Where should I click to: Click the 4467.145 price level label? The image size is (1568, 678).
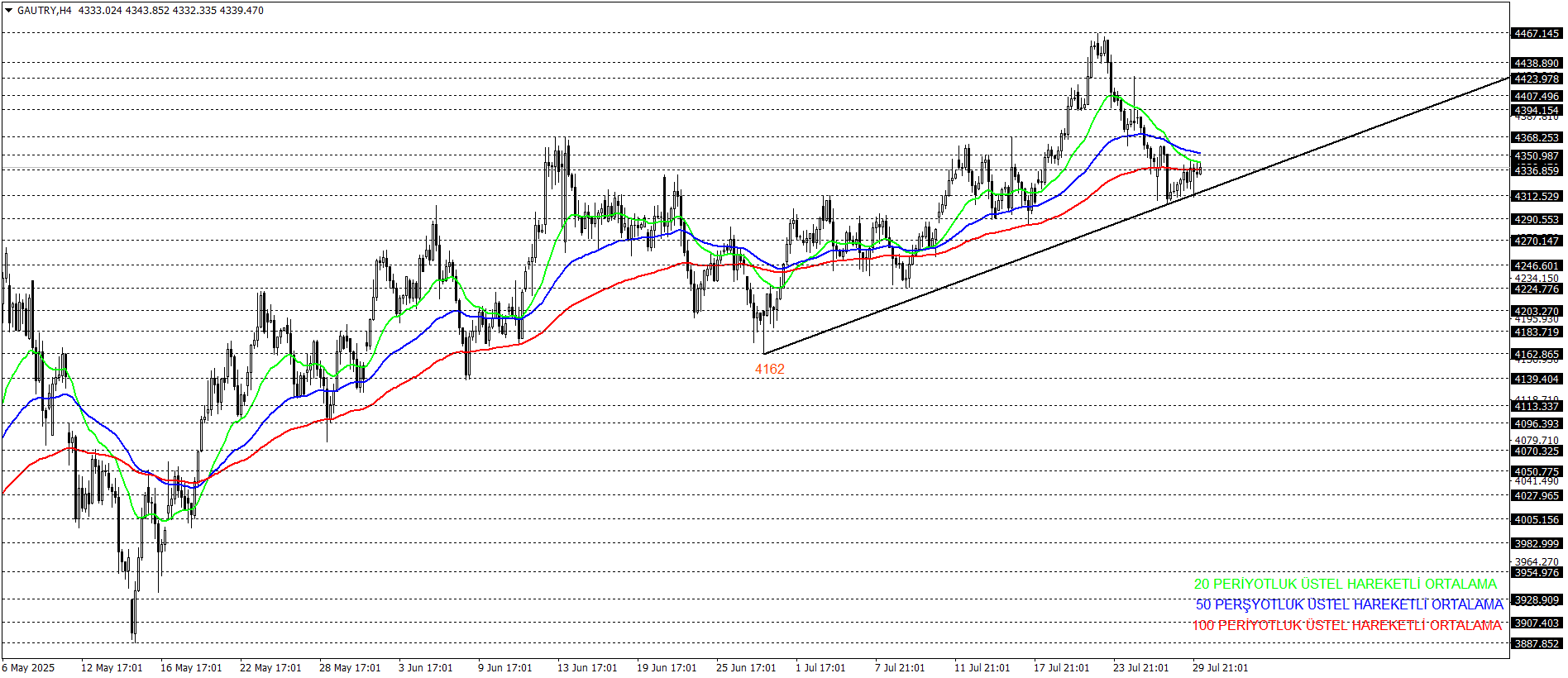tap(1537, 34)
